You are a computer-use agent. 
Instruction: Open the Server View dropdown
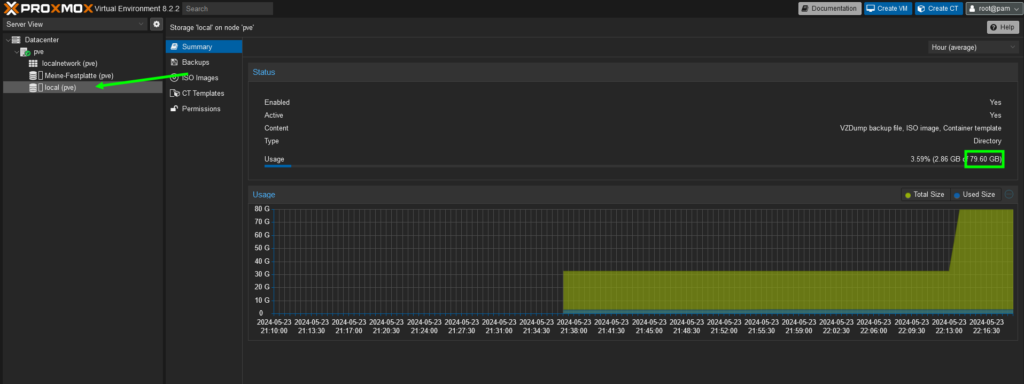click(x=75, y=24)
